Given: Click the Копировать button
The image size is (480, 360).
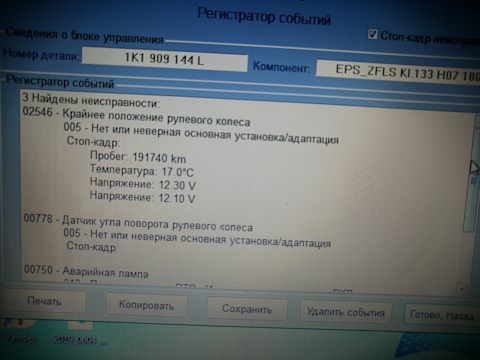Looking at the screenshot, I should (146, 305).
